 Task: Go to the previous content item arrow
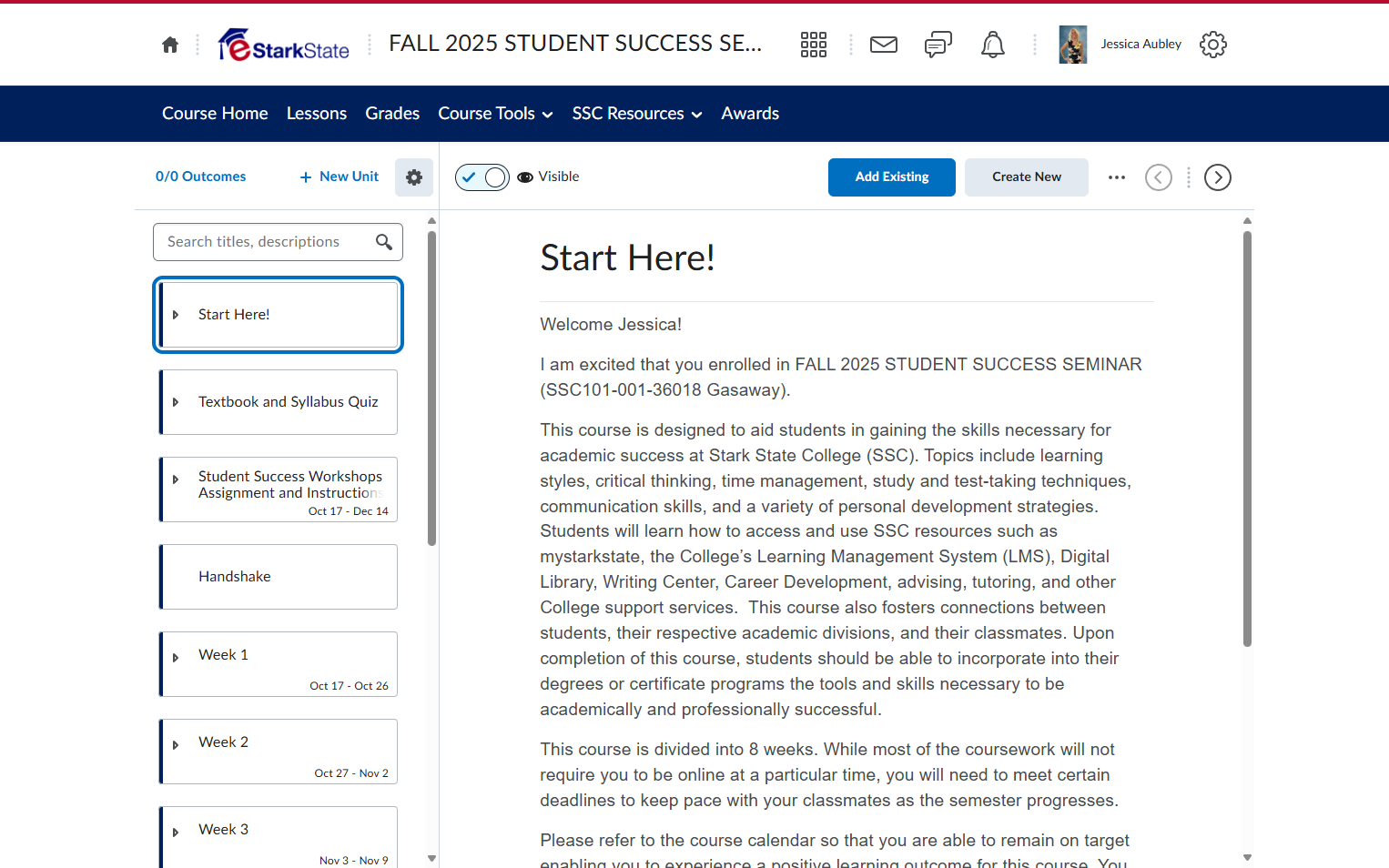[1159, 177]
